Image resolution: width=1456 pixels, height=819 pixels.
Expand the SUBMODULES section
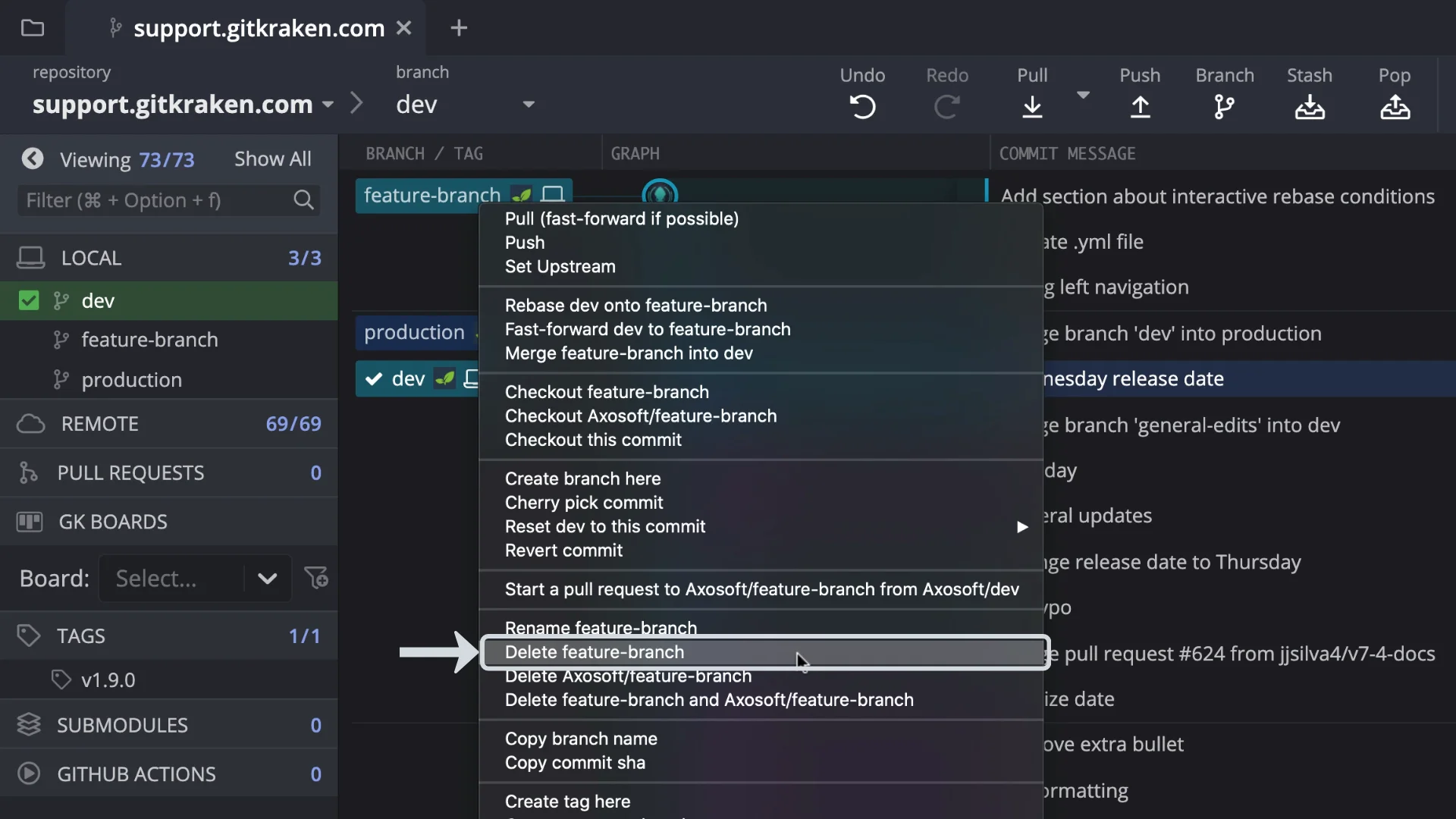[x=169, y=725]
